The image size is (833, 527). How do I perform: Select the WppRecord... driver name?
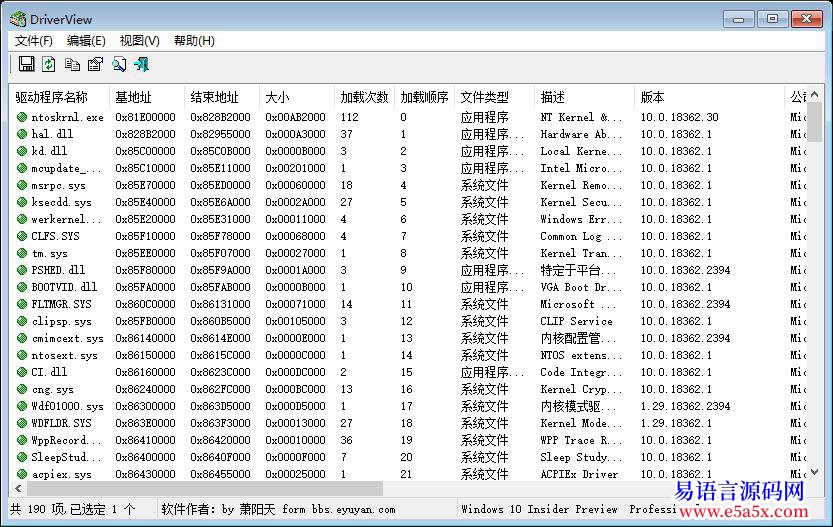tap(66, 440)
